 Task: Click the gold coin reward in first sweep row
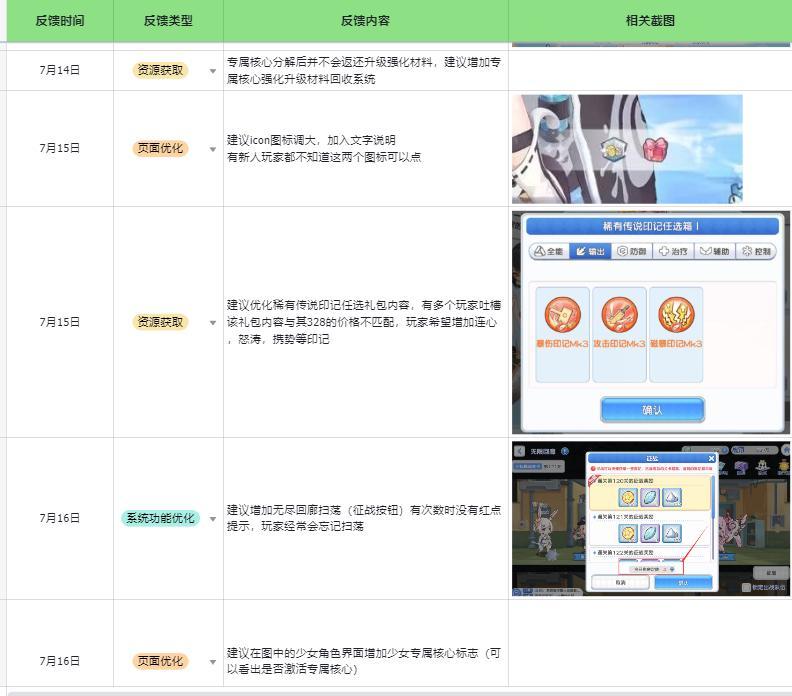pyautogui.click(x=628, y=496)
